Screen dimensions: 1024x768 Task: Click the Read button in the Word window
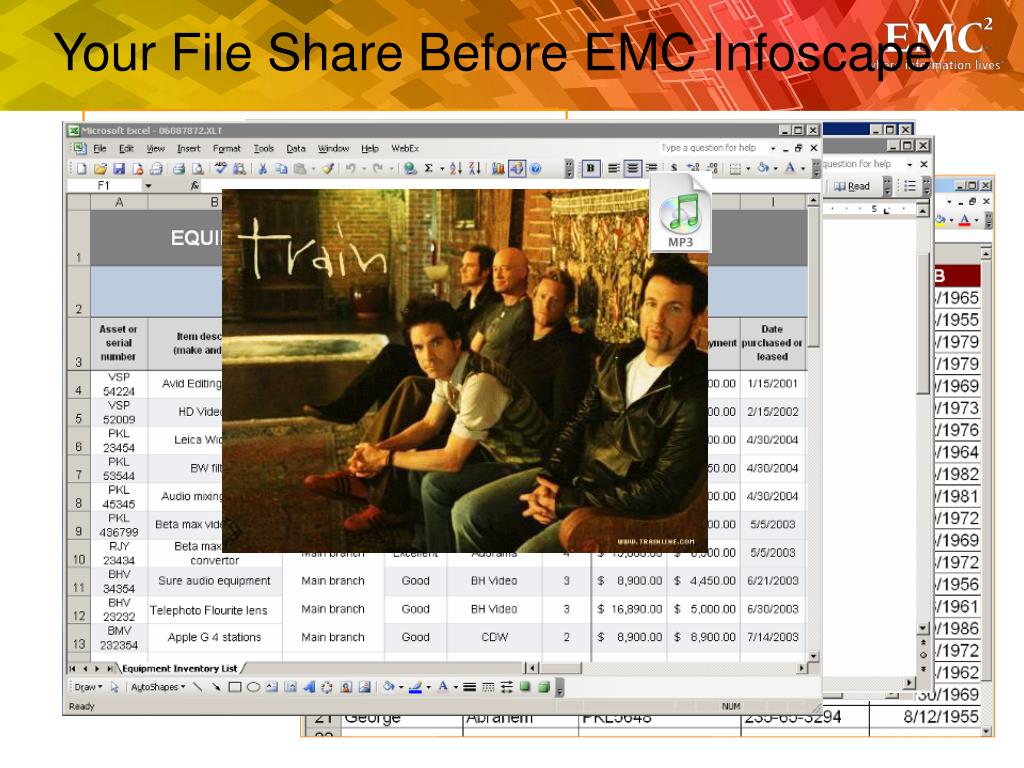pos(852,186)
